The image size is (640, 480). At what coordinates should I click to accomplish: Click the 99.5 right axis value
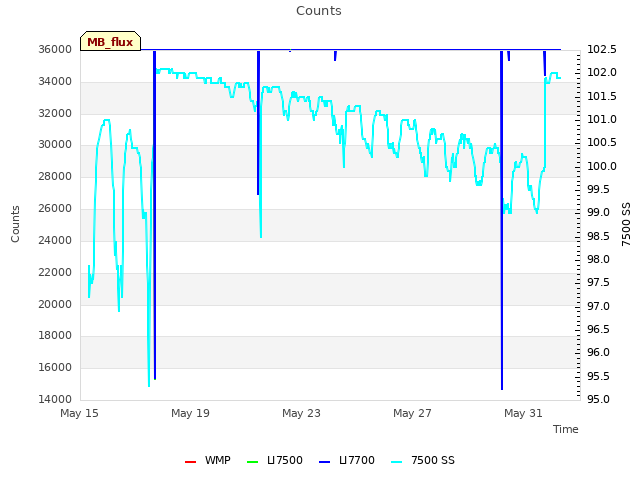click(x=598, y=189)
